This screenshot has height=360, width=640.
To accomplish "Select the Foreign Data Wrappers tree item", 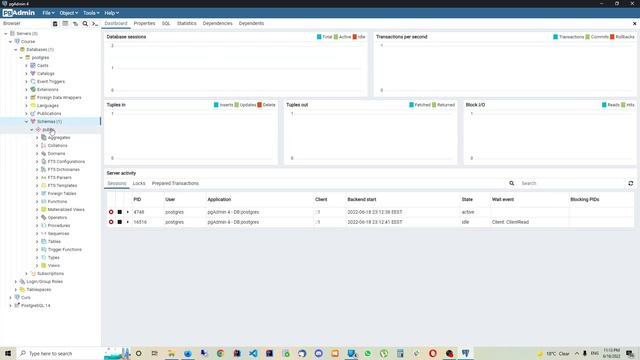I will (59, 98).
